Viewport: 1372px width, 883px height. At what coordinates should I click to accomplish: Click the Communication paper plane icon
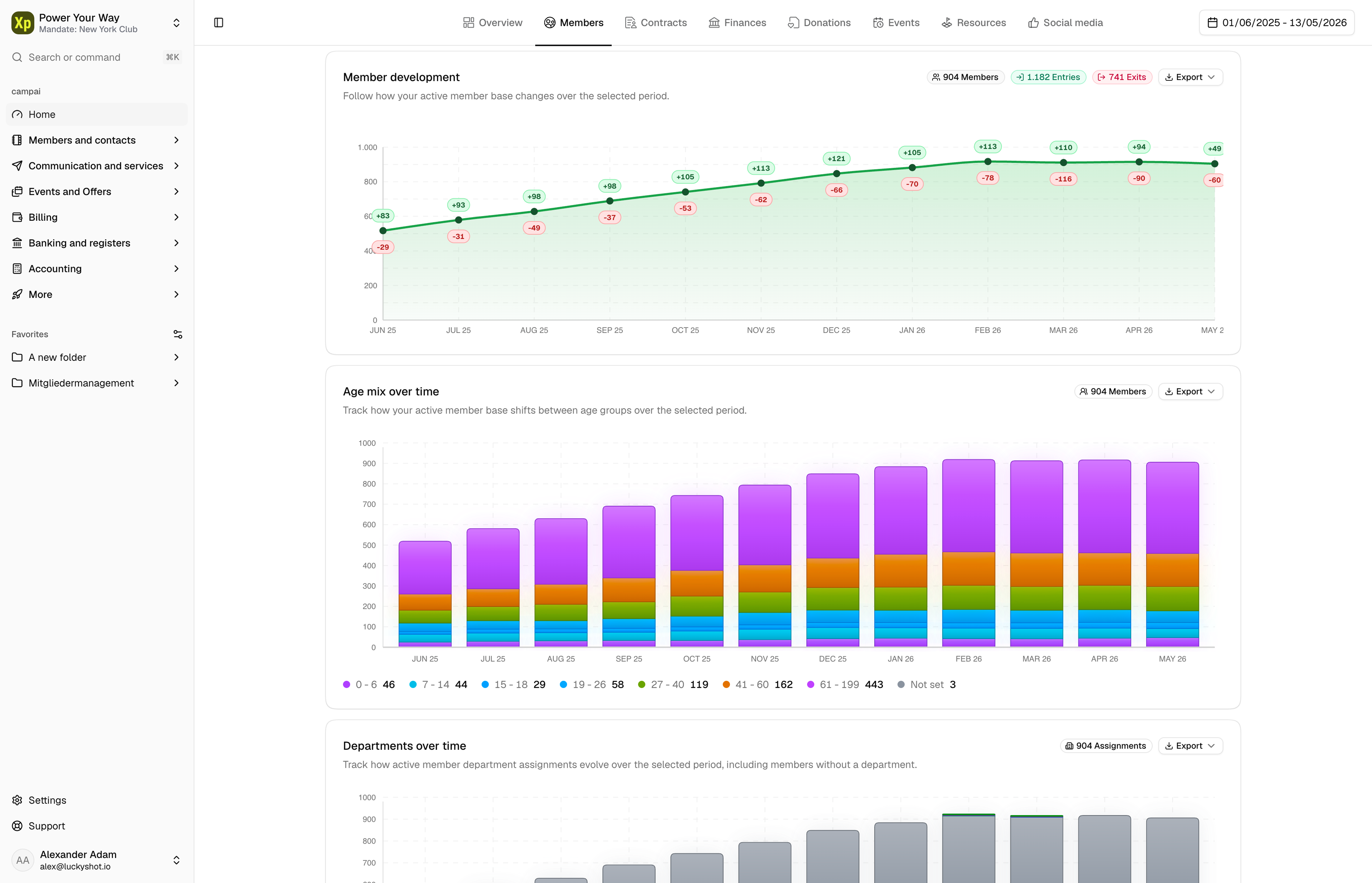pos(17,166)
